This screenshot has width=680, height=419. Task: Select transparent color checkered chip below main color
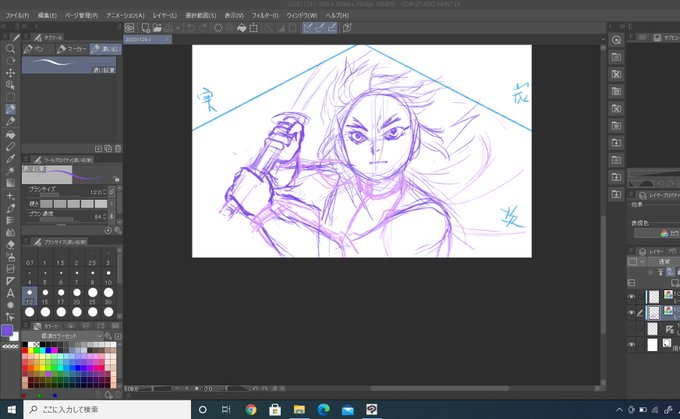(x=10, y=347)
